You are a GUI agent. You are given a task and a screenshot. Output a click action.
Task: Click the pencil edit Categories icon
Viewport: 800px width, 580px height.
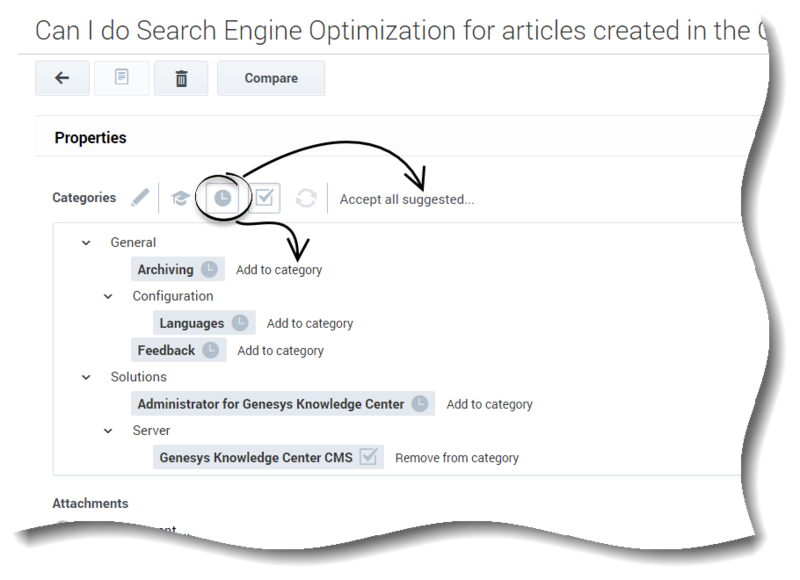click(x=140, y=198)
